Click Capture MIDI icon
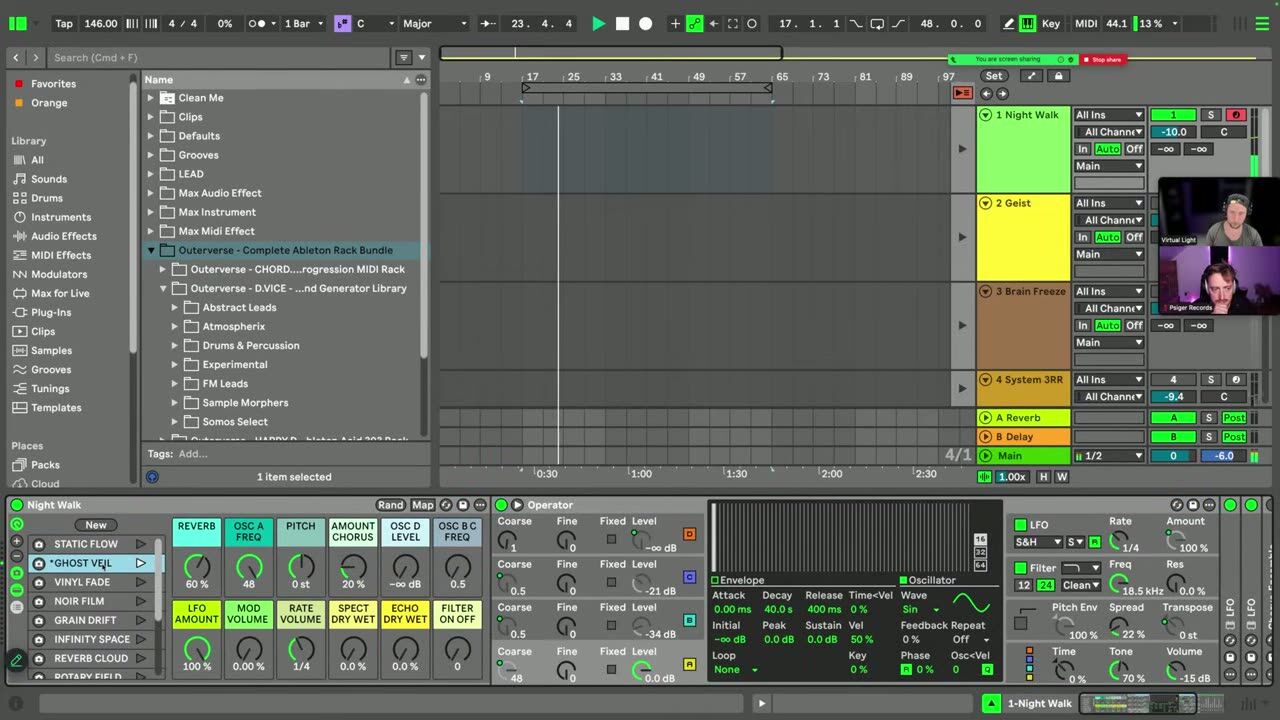This screenshot has width=1280, height=720. coord(733,23)
